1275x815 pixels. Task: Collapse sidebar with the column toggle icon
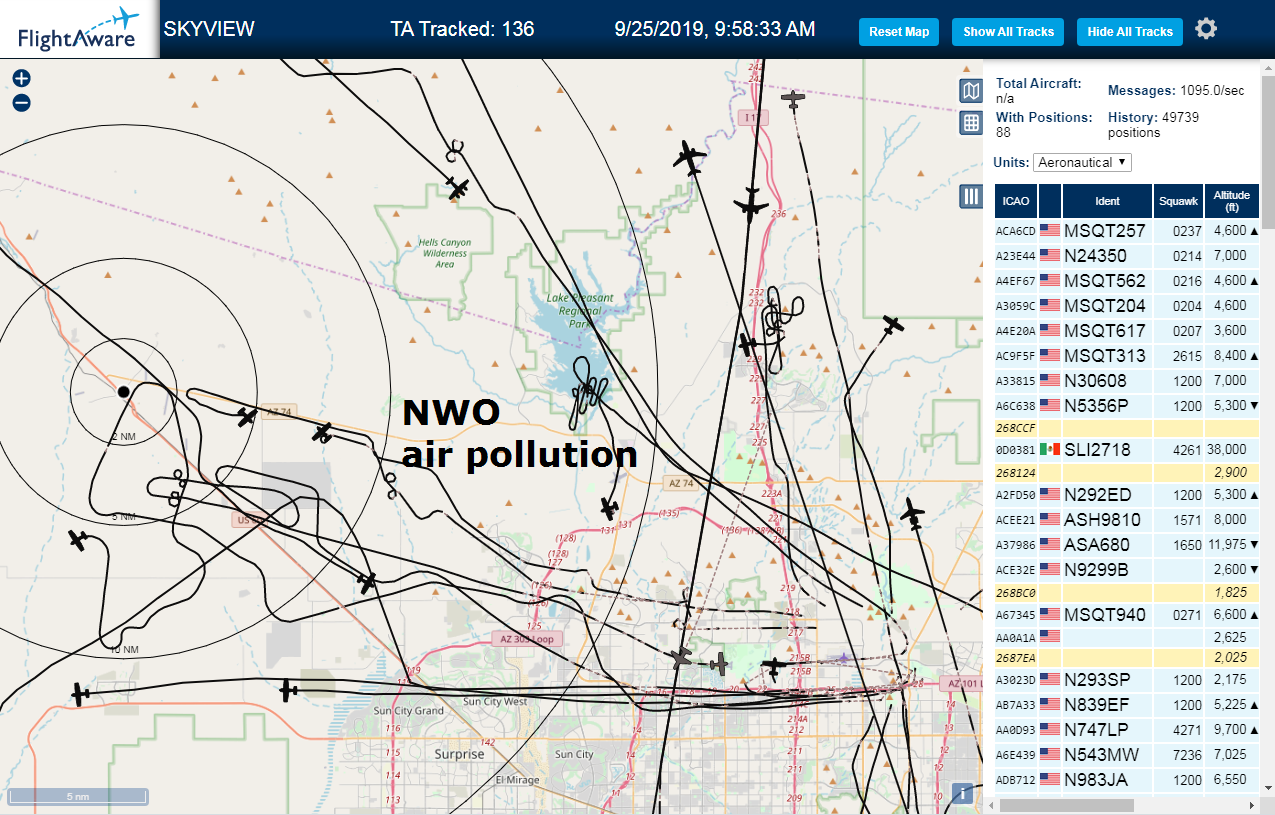click(970, 196)
